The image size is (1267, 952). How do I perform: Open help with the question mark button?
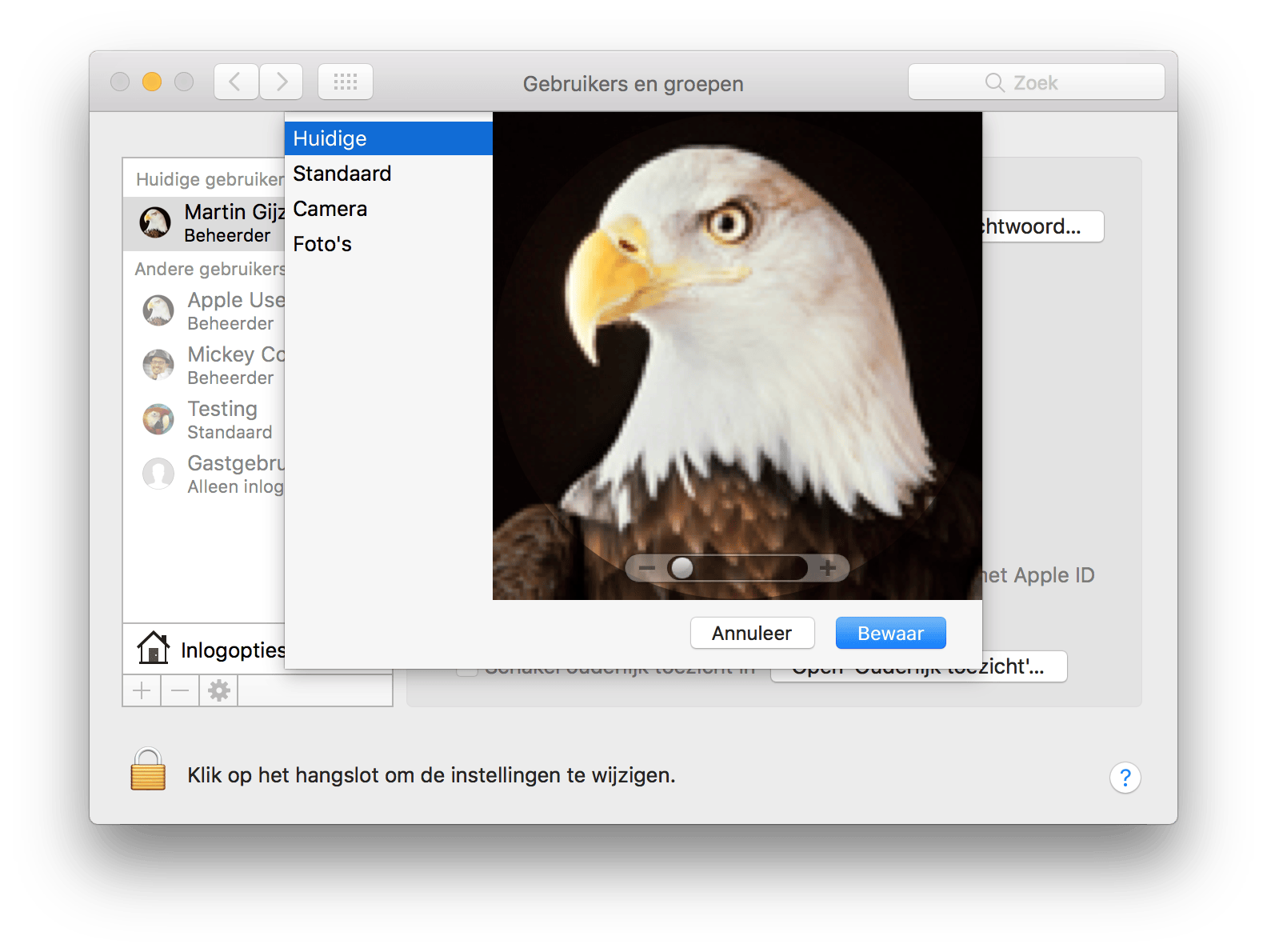click(1125, 777)
